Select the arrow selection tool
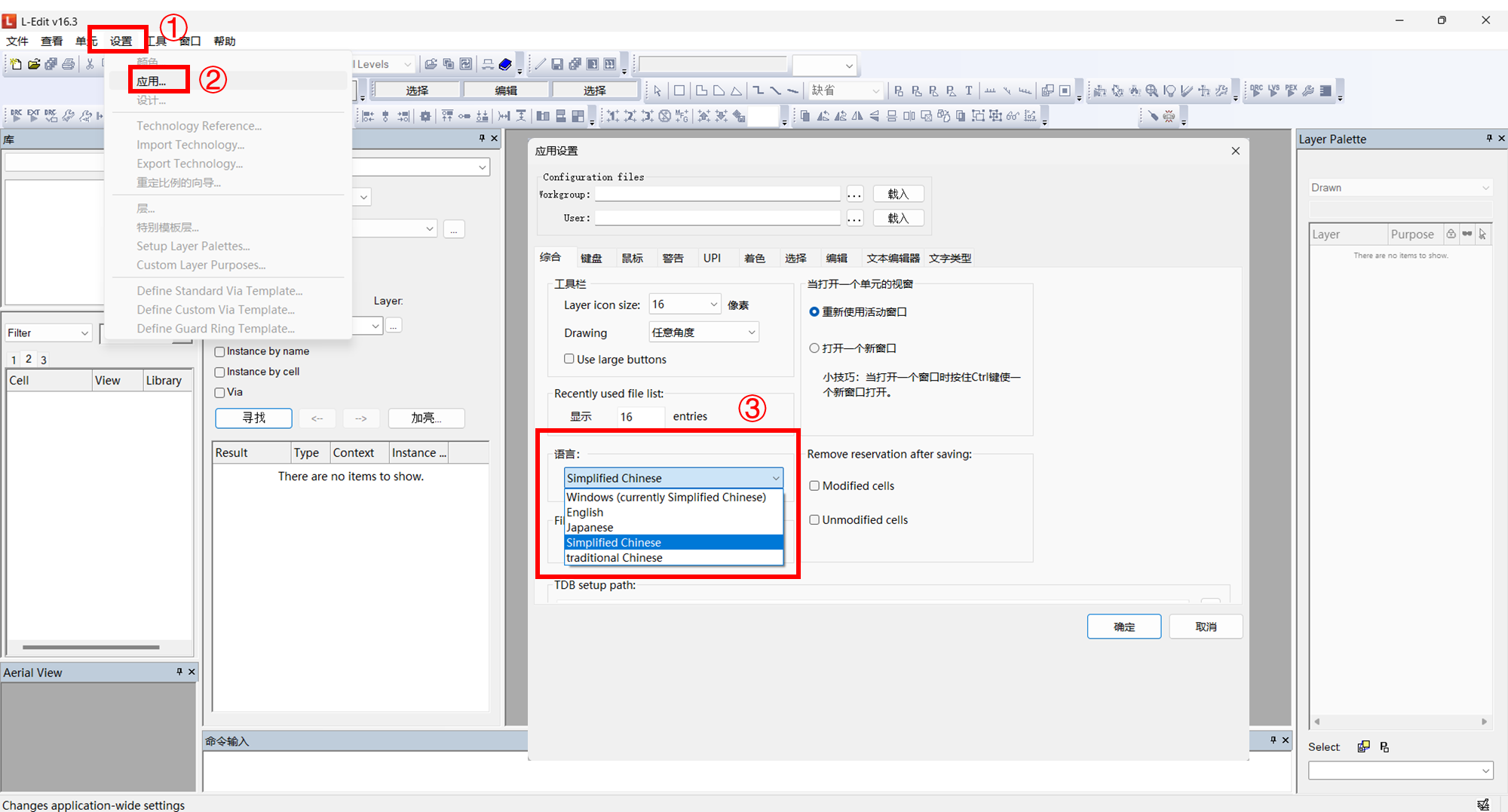 click(657, 90)
